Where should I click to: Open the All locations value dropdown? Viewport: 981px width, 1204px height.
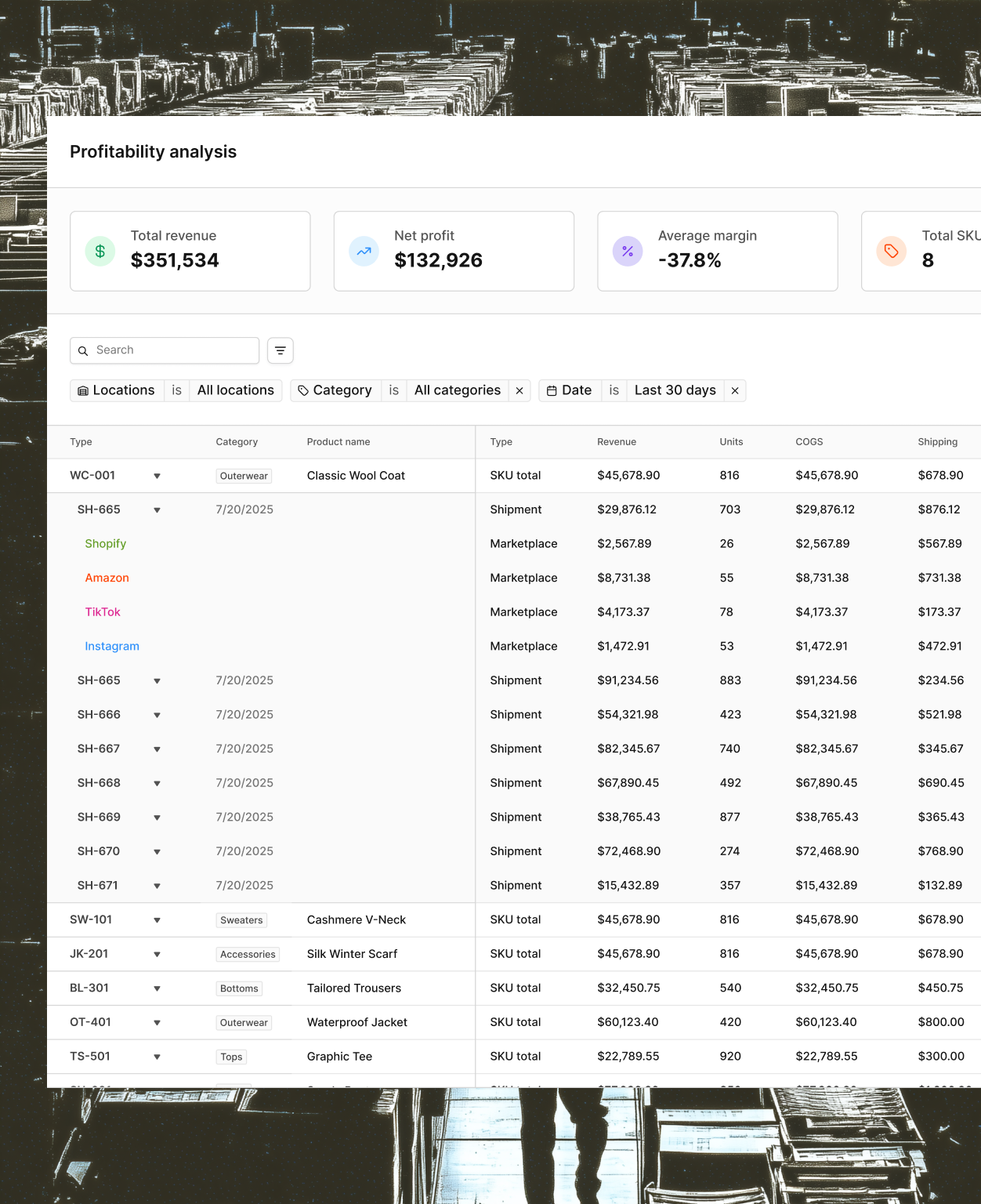[x=236, y=390]
